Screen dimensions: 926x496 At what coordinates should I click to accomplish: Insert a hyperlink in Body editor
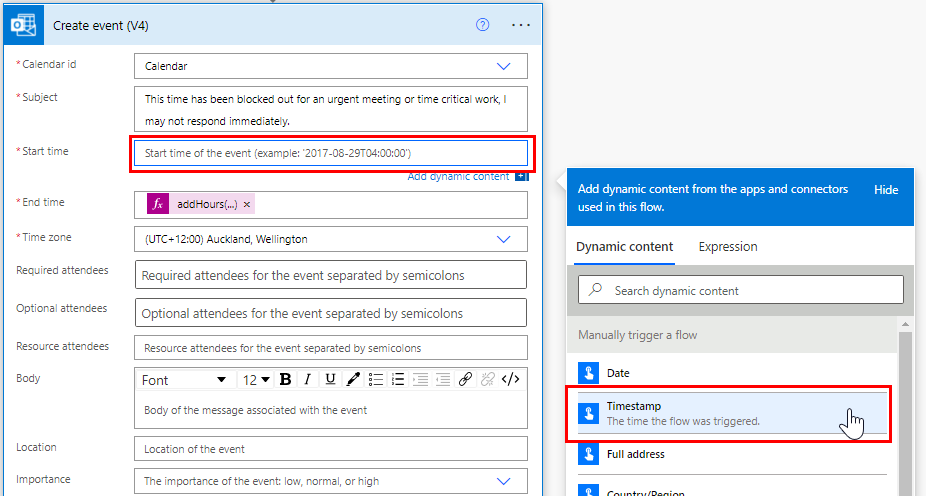pyautogui.click(x=465, y=379)
